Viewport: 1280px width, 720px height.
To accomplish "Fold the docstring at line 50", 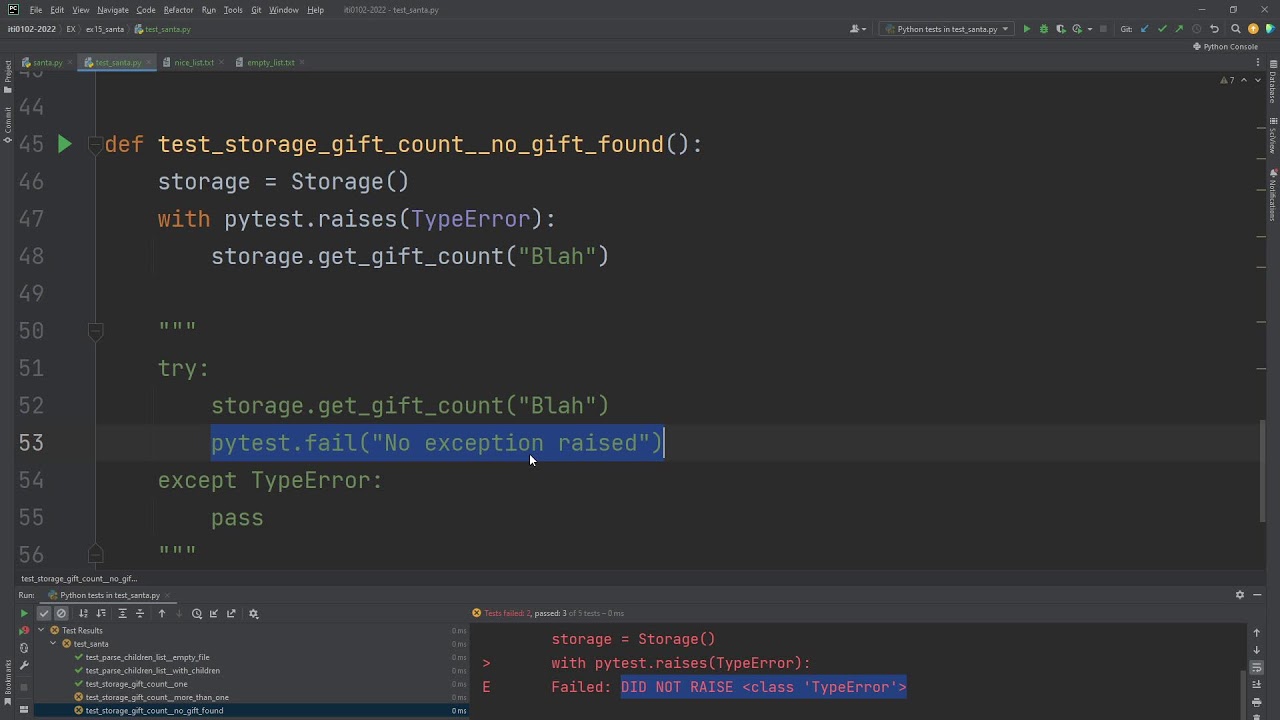I will click(x=95, y=331).
